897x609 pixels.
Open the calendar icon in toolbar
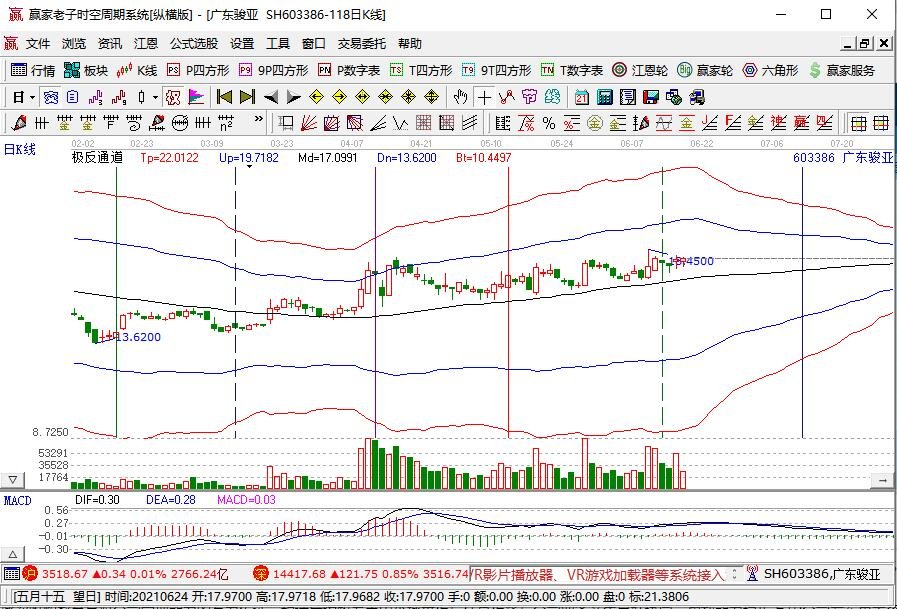(x=581, y=97)
